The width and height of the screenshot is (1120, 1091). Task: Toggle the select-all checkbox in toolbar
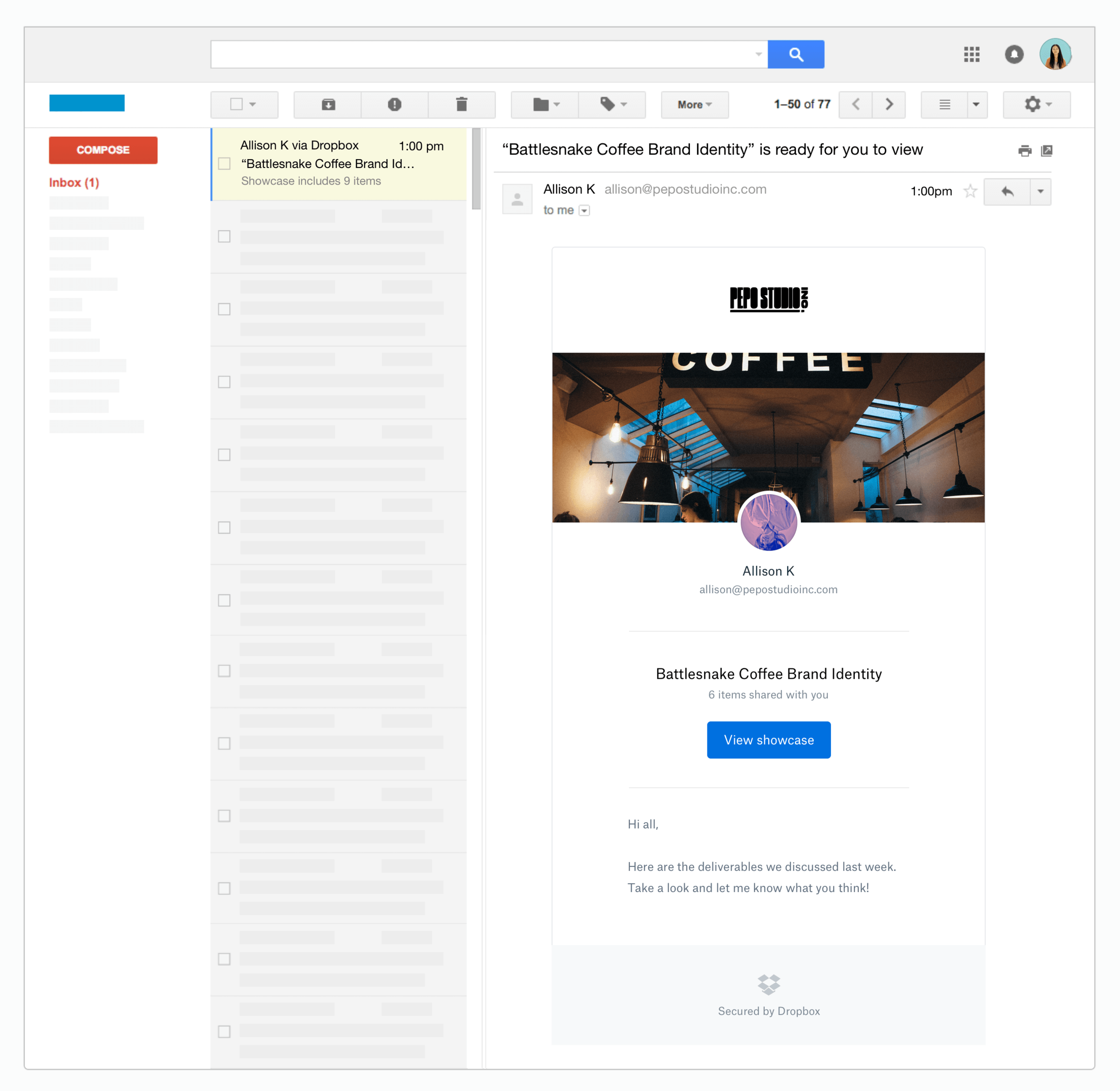point(236,104)
